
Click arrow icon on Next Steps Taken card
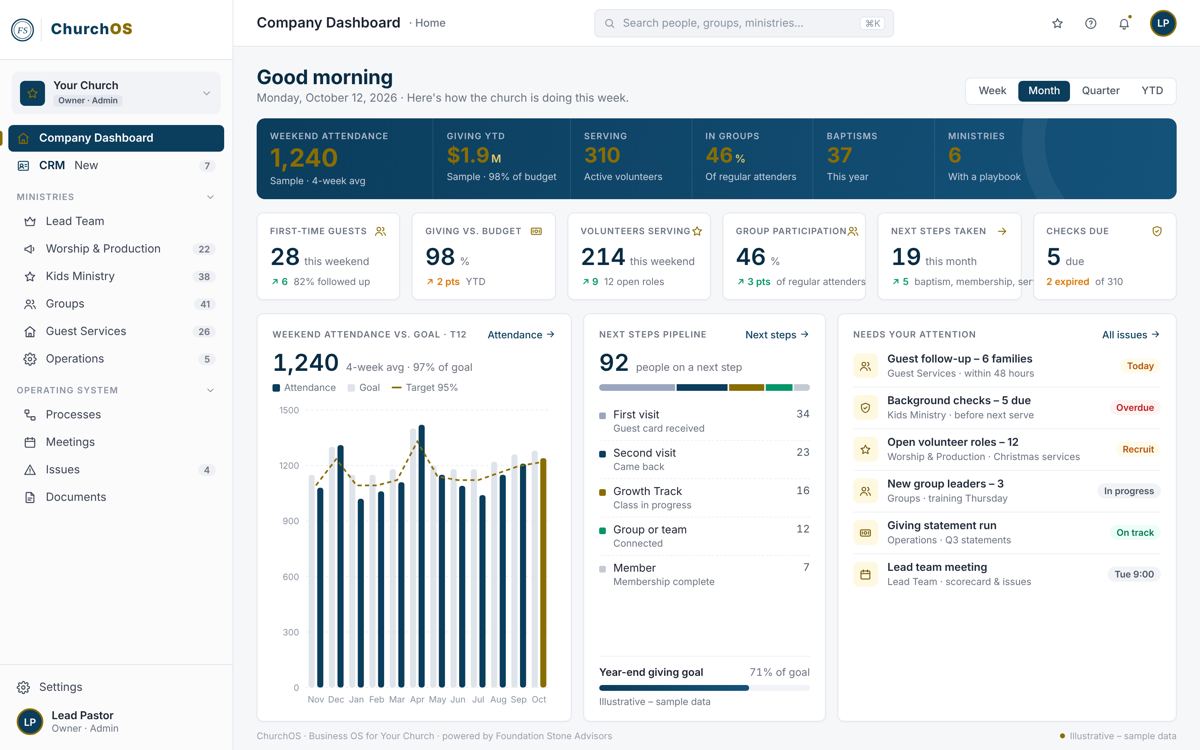click(x=1002, y=231)
